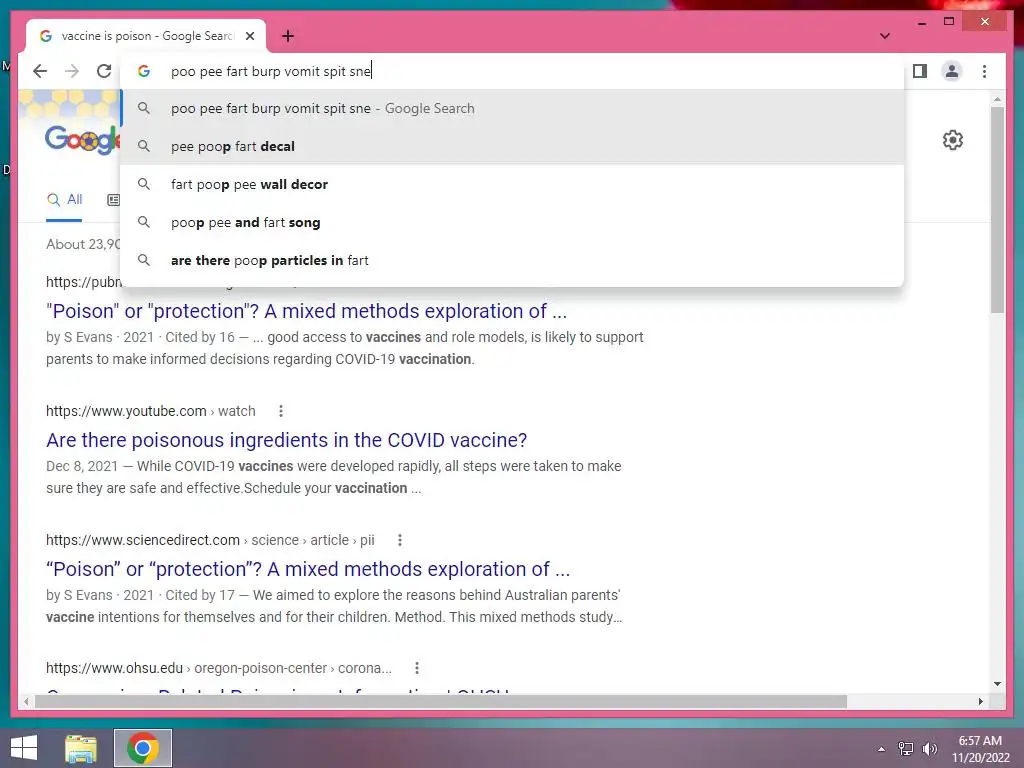Select suggestion 'fart poop pee wall decor'
Screen dimensions: 1024x768
point(513,184)
